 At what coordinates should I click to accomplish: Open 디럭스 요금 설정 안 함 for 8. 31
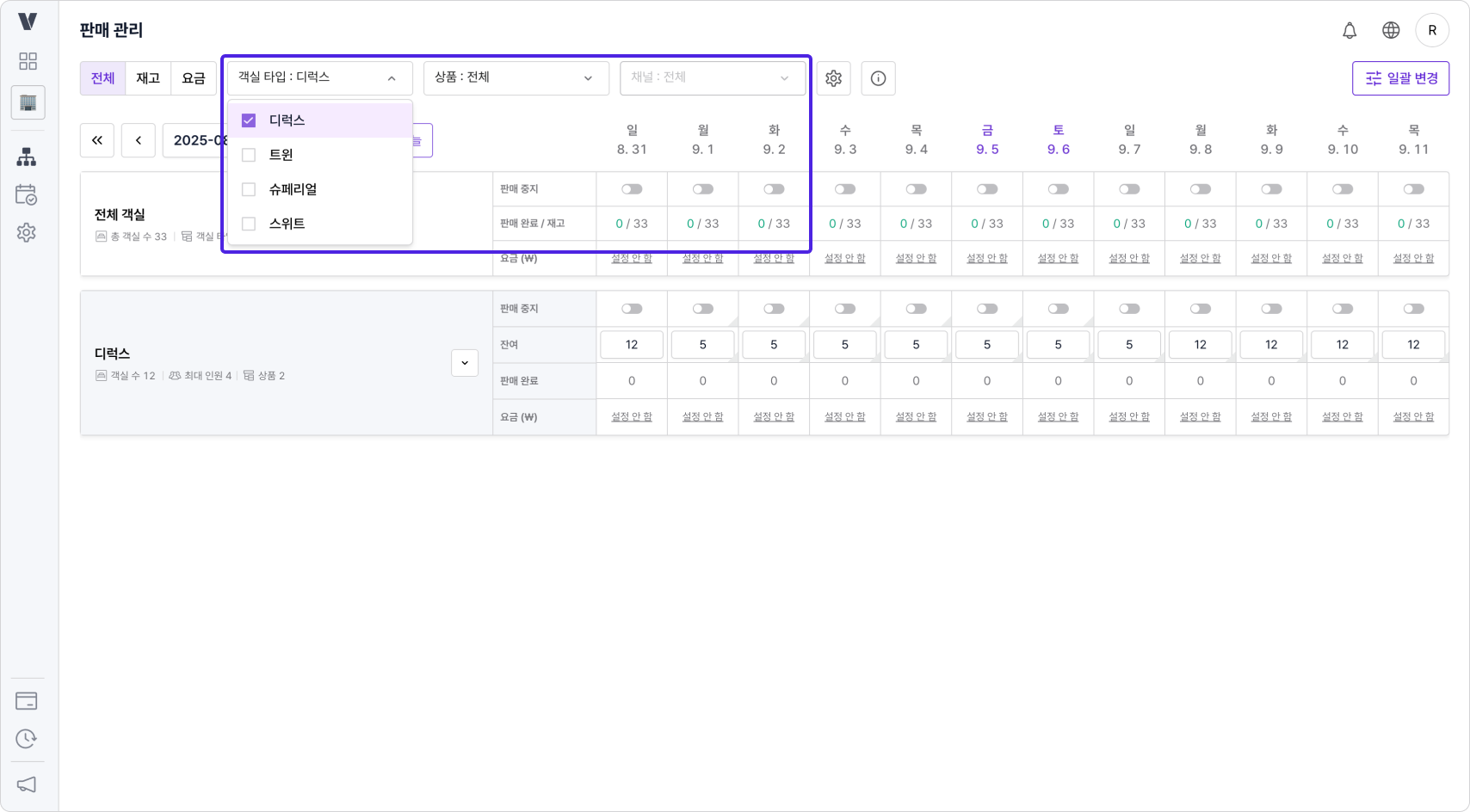pos(632,417)
